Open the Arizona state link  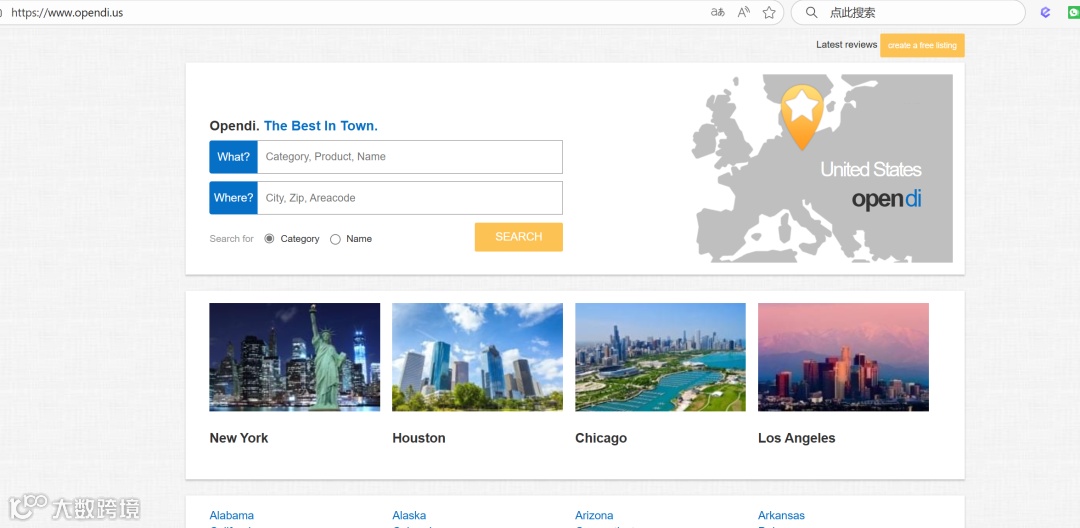594,516
